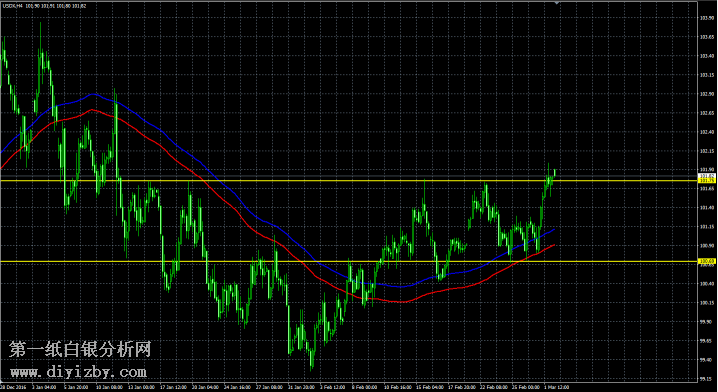Image resolution: width=718 pixels, height=392 pixels.
Task: Click the 3 Jan 04:00 time axis label
Action: 44,387
